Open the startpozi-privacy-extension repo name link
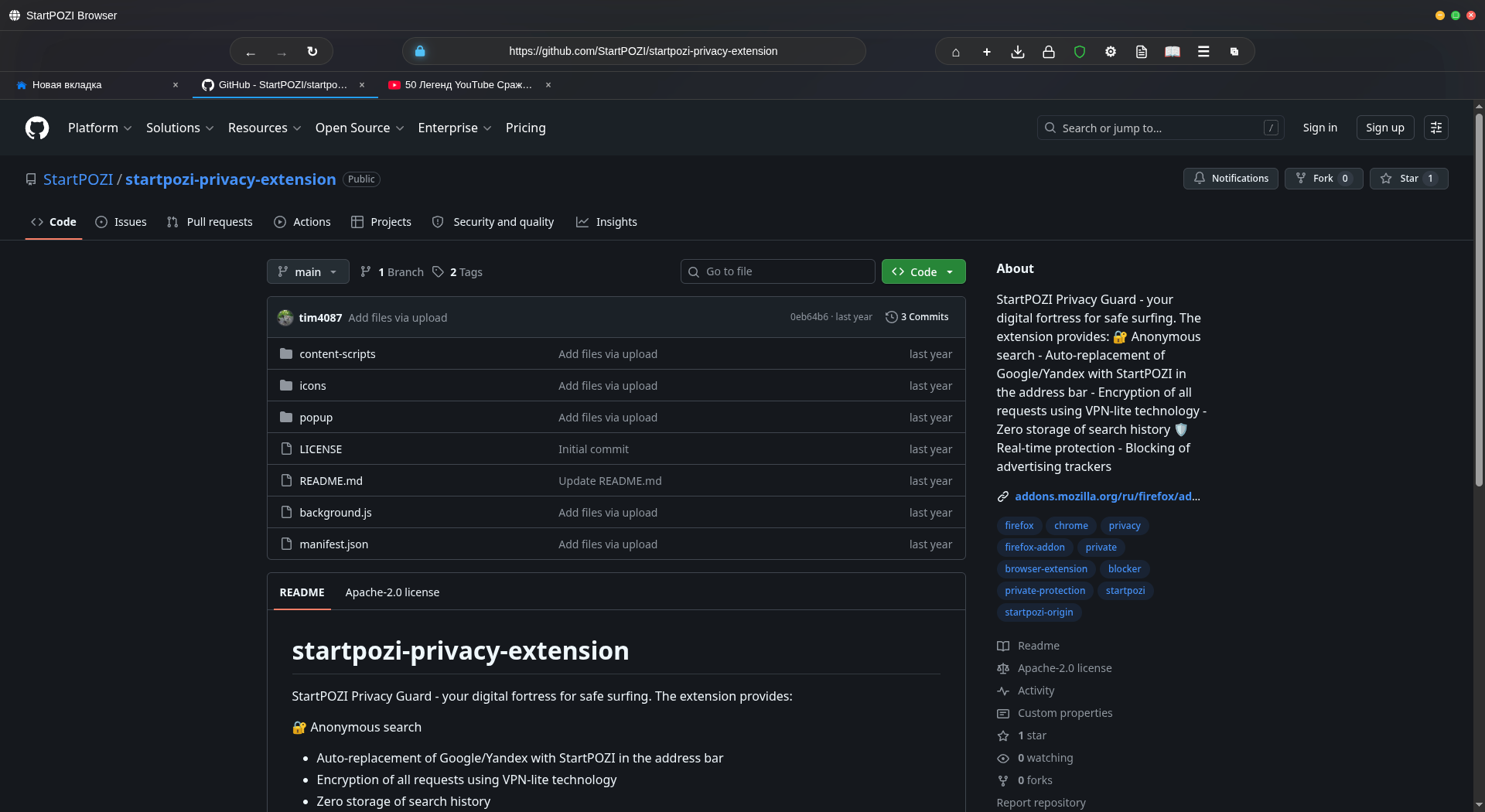 pos(230,179)
